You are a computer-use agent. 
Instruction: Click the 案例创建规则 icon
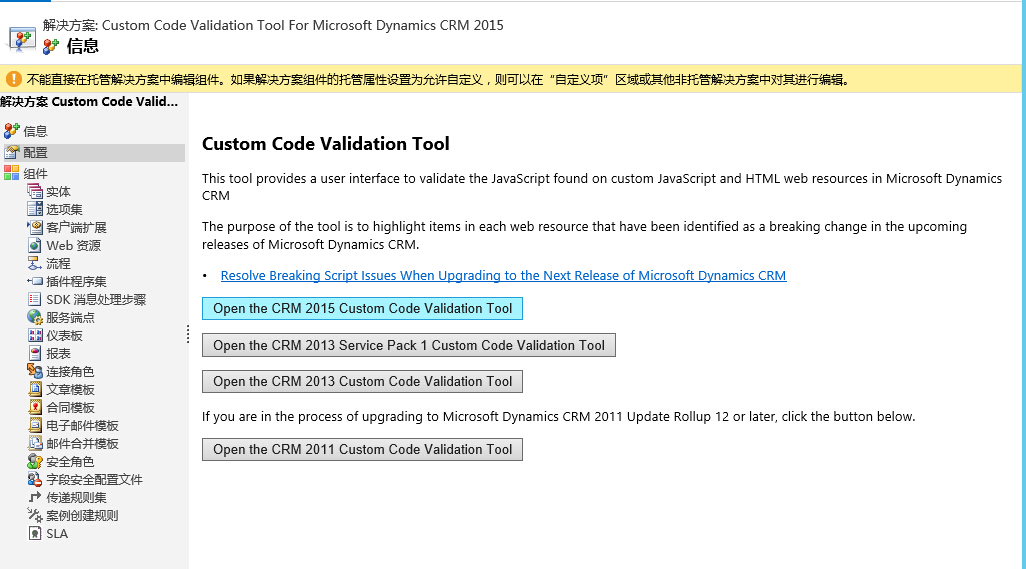[35, 515]
